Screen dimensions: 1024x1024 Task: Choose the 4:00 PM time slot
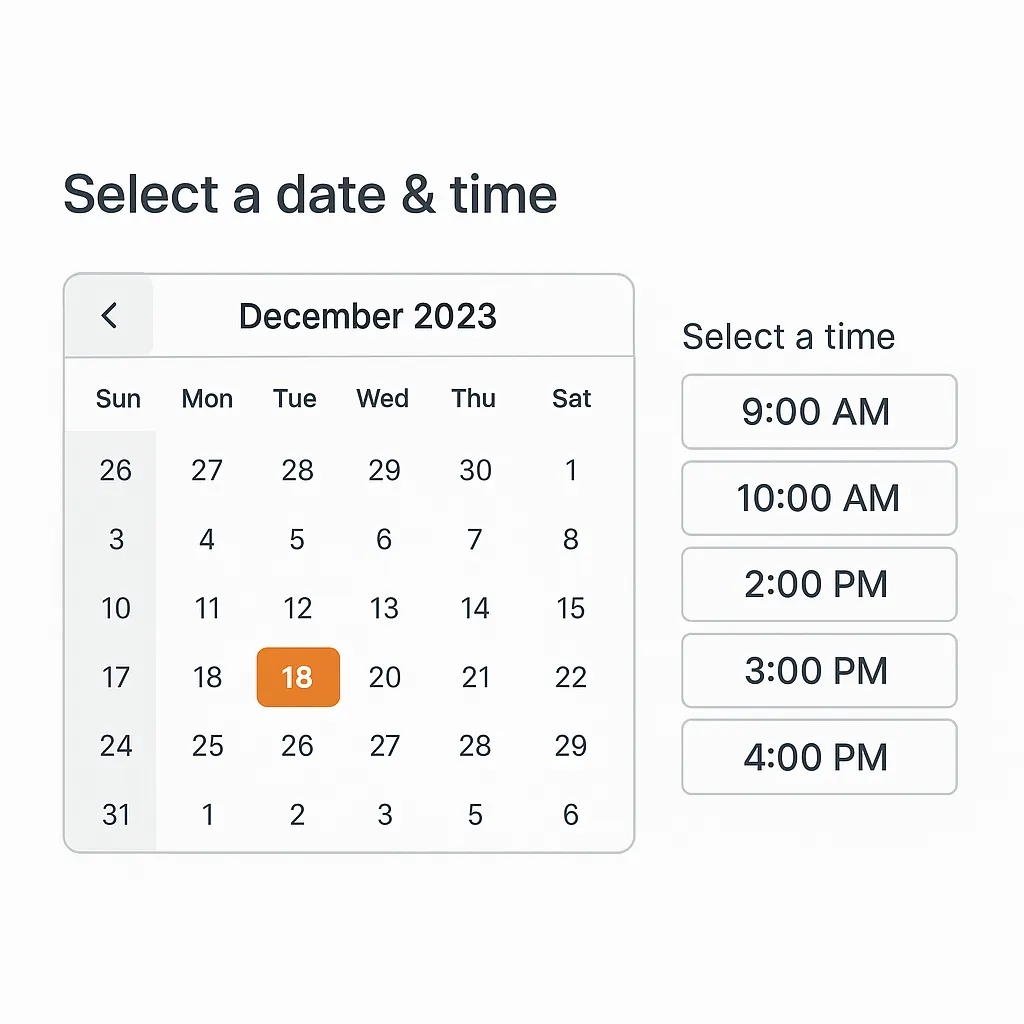(x=819, y=757)
